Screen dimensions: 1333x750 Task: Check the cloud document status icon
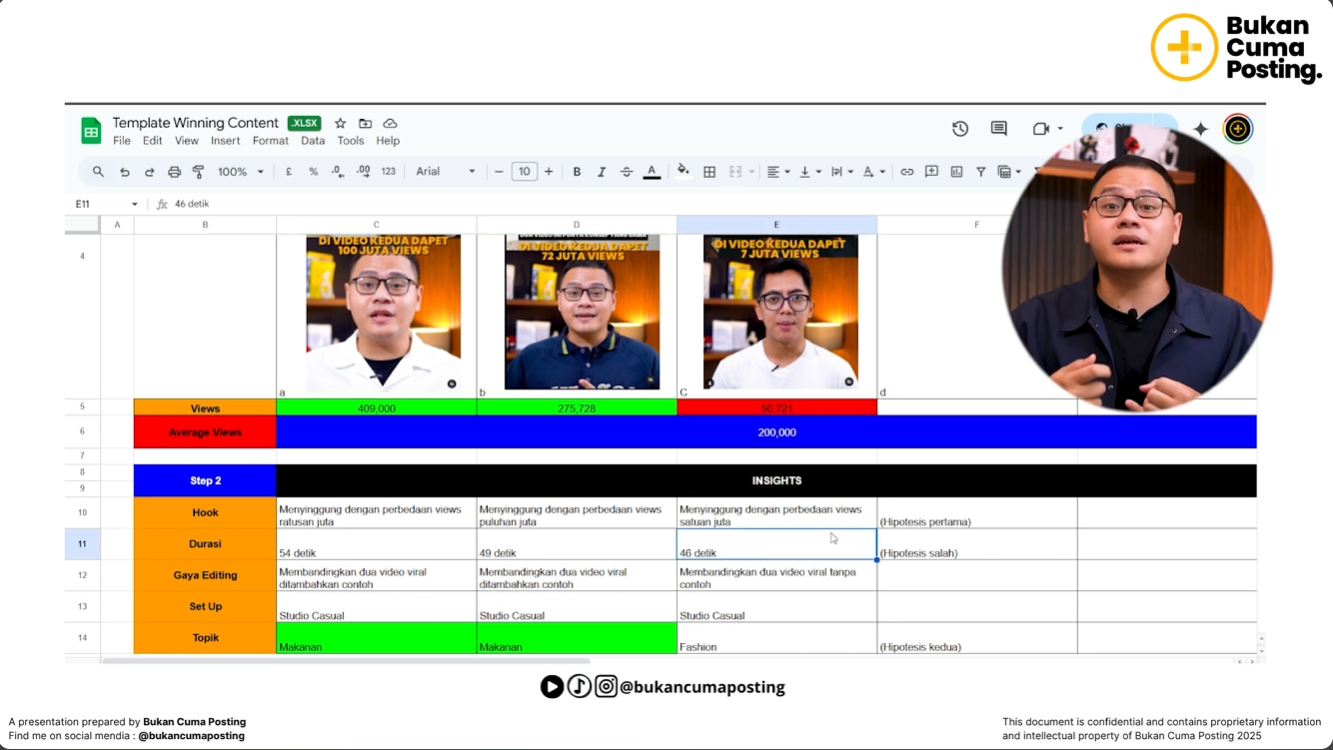click(390, 123)
